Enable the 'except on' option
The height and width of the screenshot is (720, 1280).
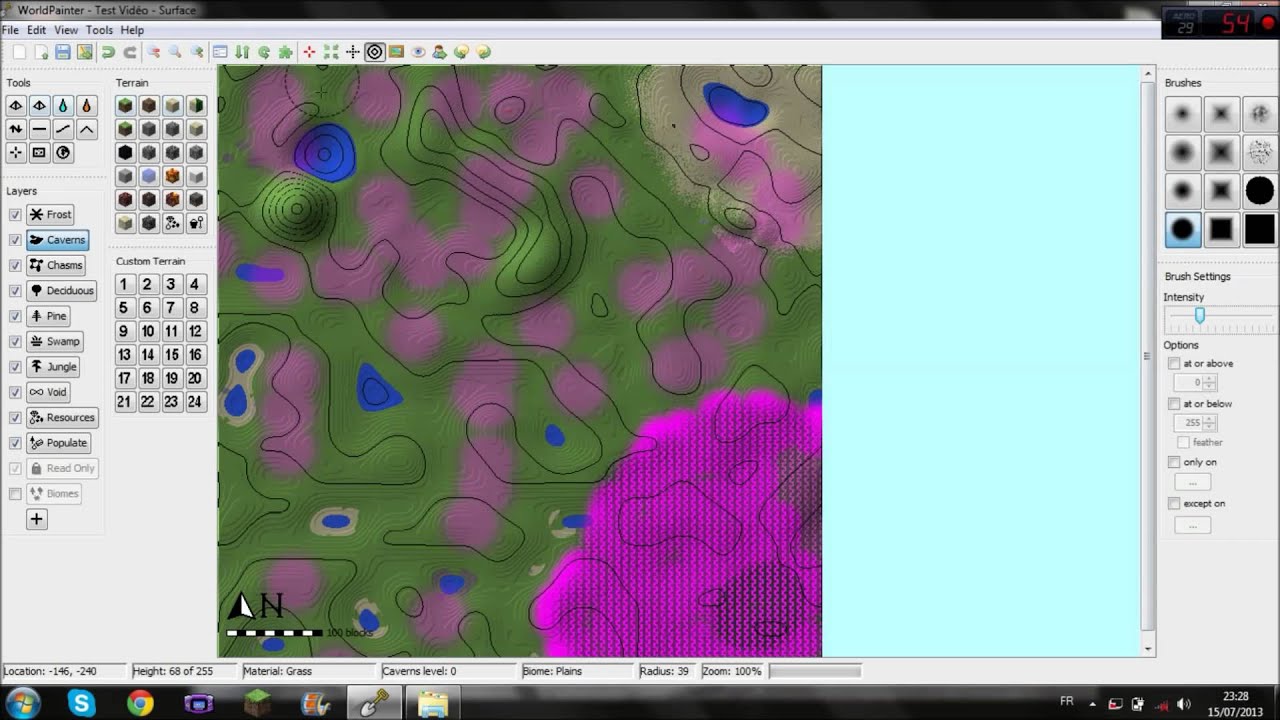click(1174, 503)
